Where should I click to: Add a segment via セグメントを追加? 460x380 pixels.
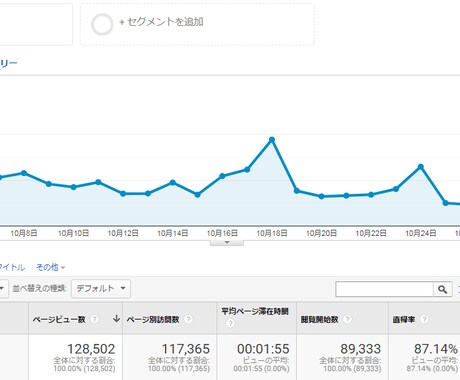162,22
